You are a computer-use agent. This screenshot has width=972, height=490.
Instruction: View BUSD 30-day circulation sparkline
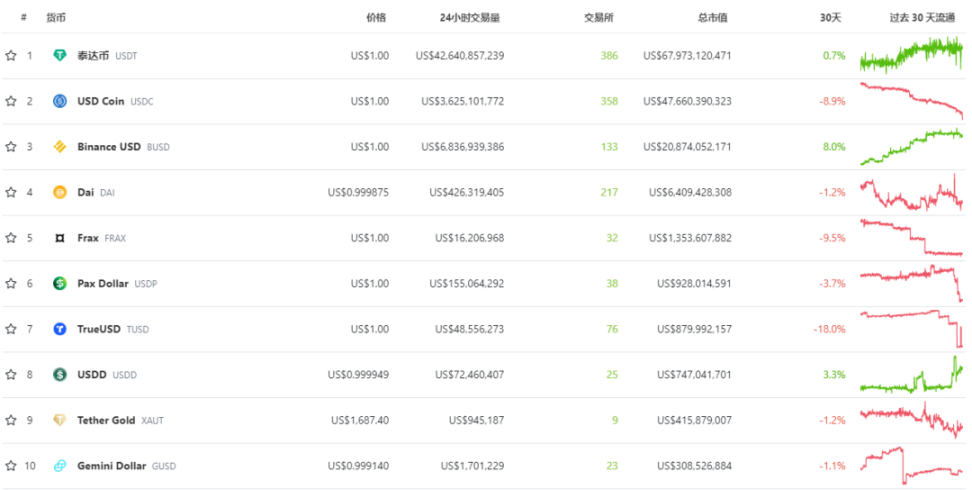[x=911, y=146]
